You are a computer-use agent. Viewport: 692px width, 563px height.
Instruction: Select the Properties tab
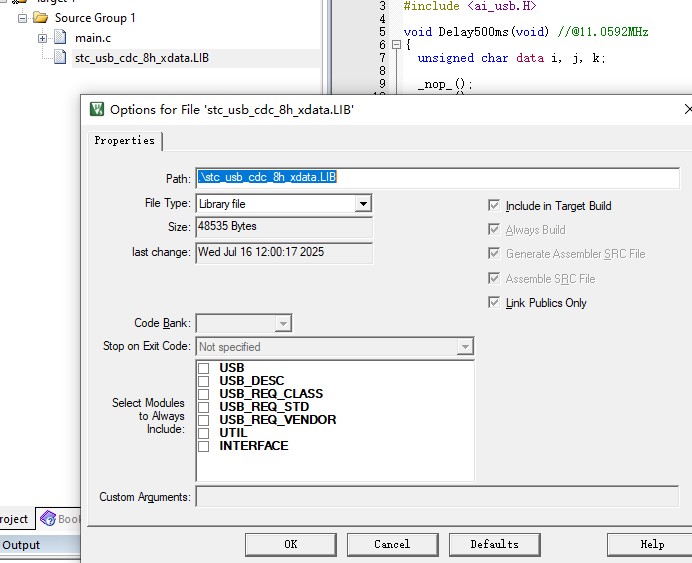[124, 141]
